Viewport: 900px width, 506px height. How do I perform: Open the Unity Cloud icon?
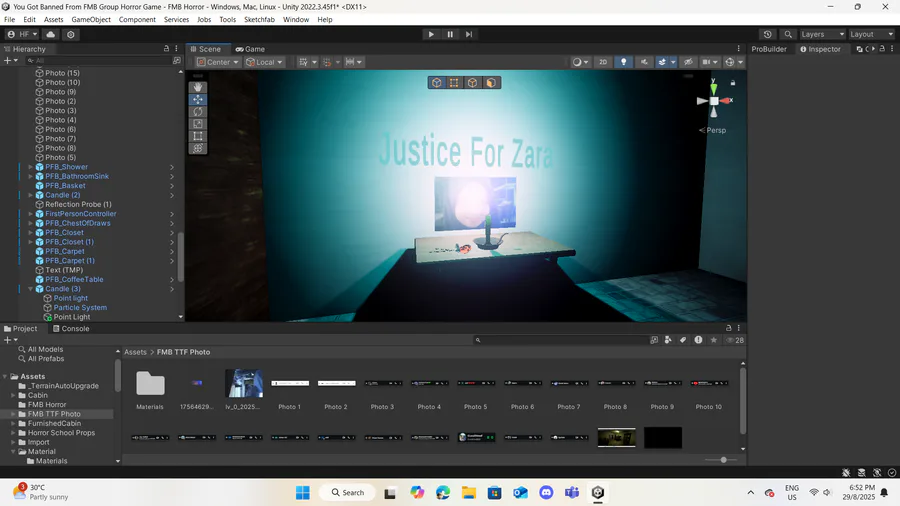point(51,34)
